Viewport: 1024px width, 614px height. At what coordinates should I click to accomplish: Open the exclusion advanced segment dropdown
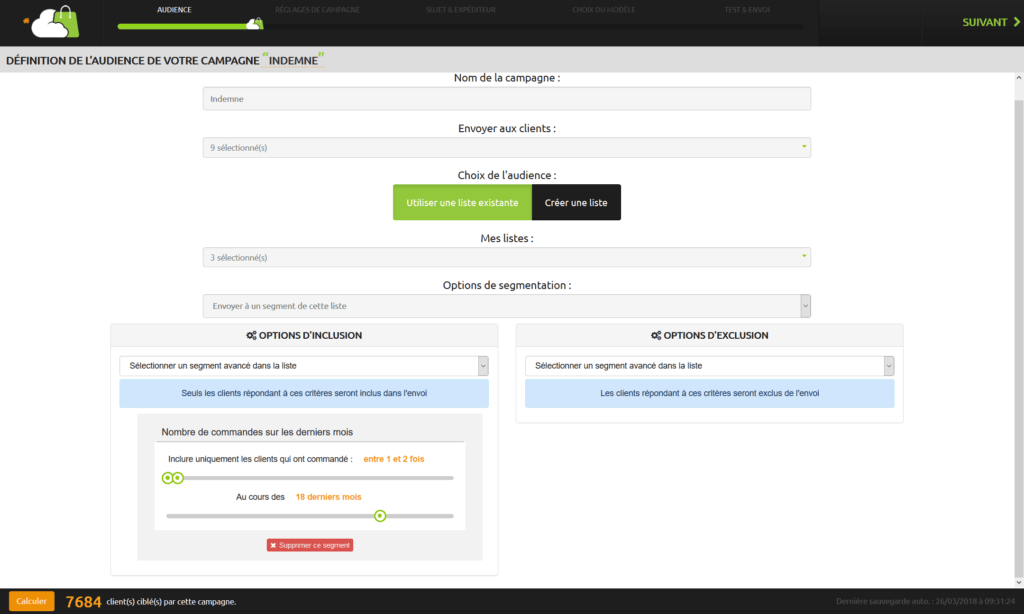coord(709,366)
